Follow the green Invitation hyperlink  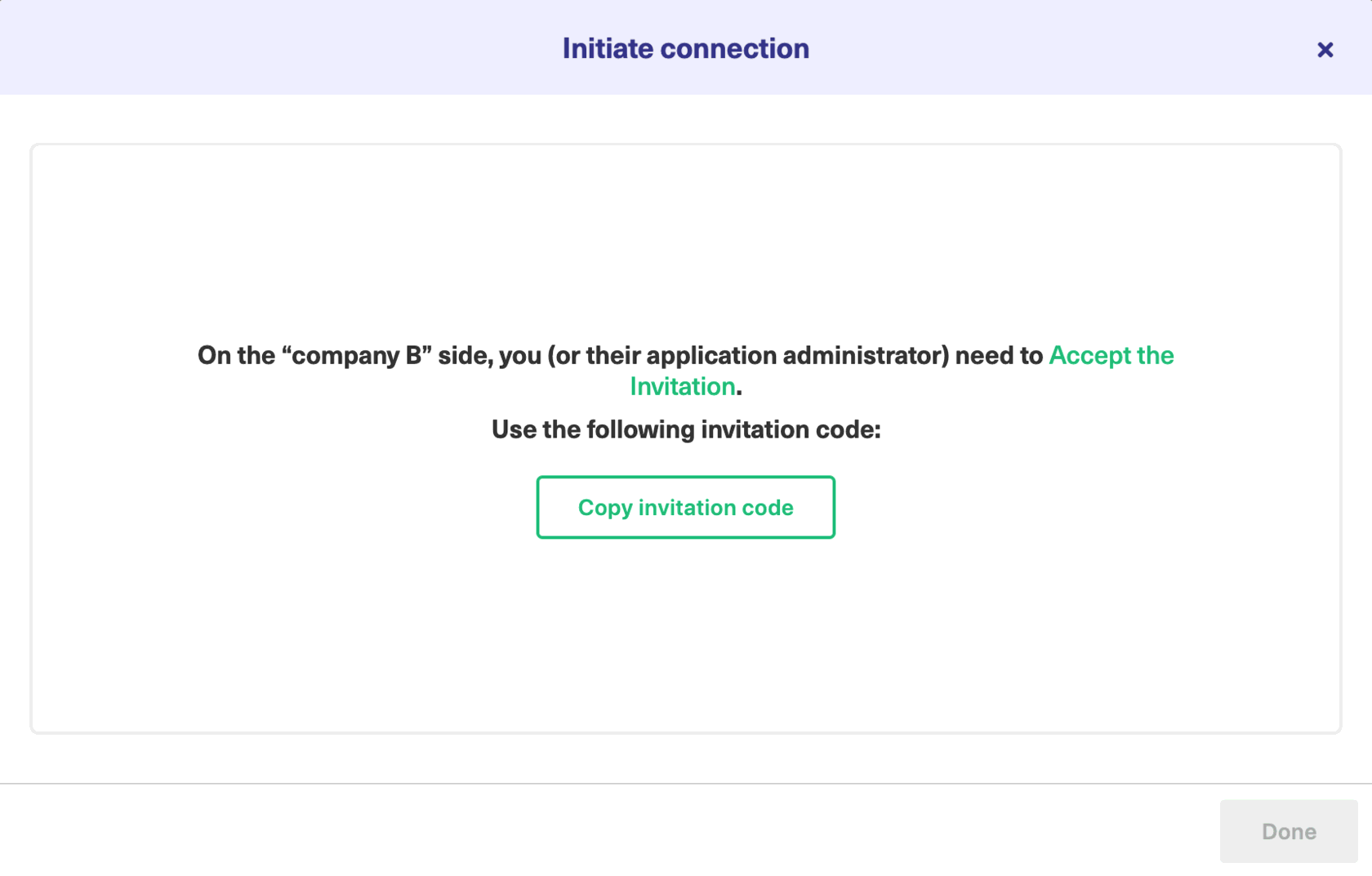pyautogui.click(x=683, y=386)
